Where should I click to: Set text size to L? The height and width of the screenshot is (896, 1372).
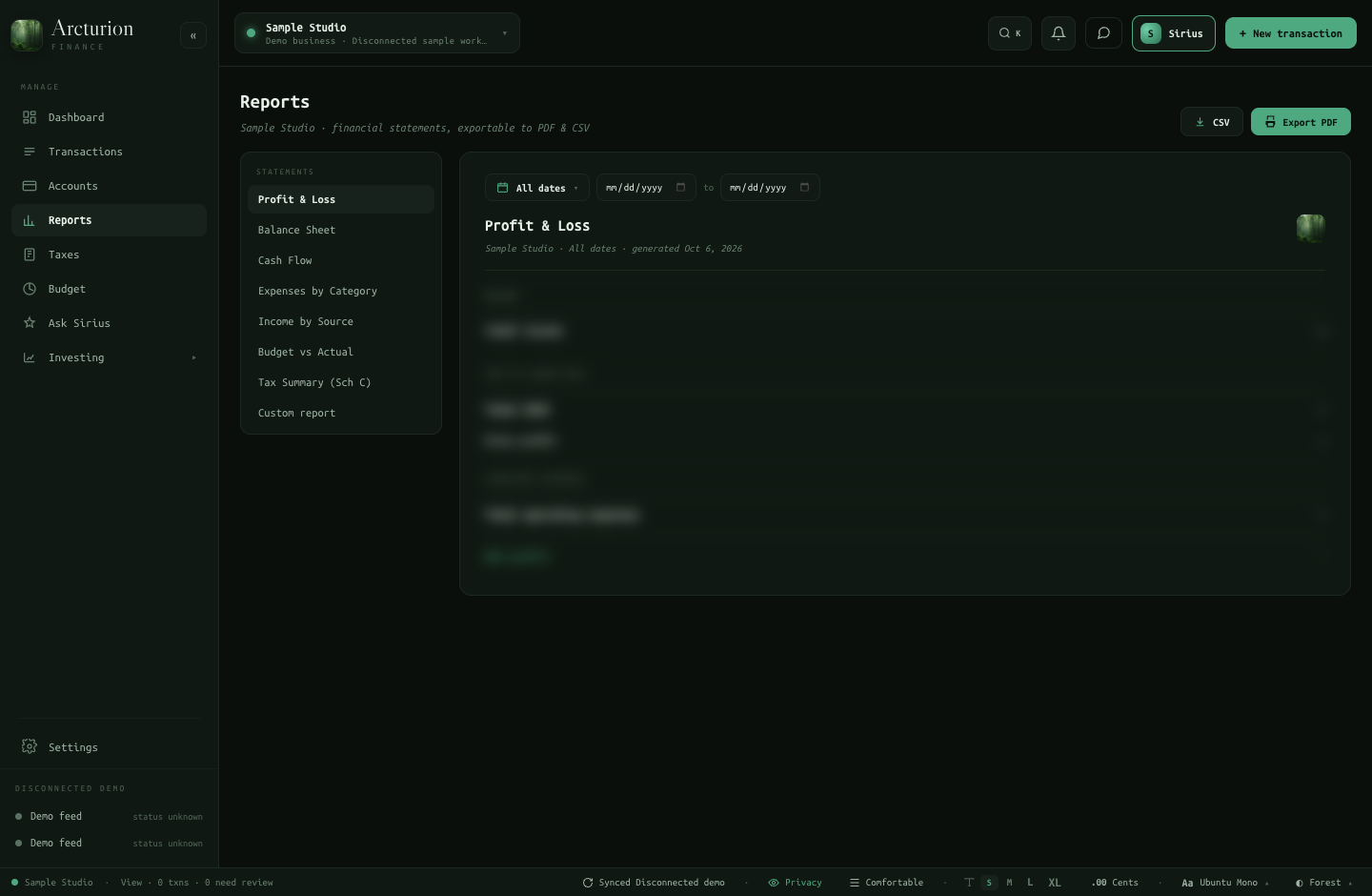click(x=1030, y=883)
